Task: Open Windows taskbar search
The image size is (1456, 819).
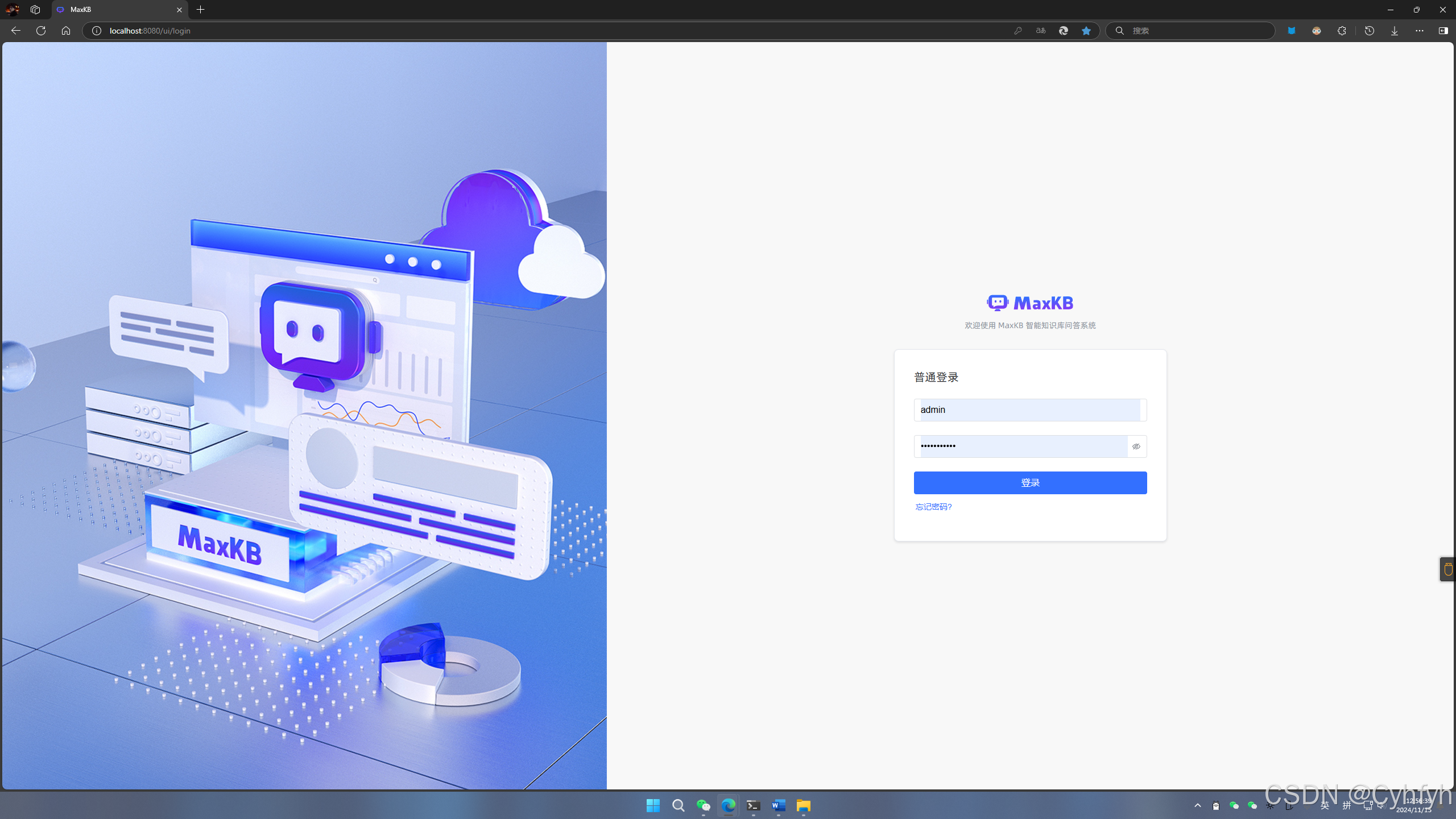Action: [x=678, y=805]
